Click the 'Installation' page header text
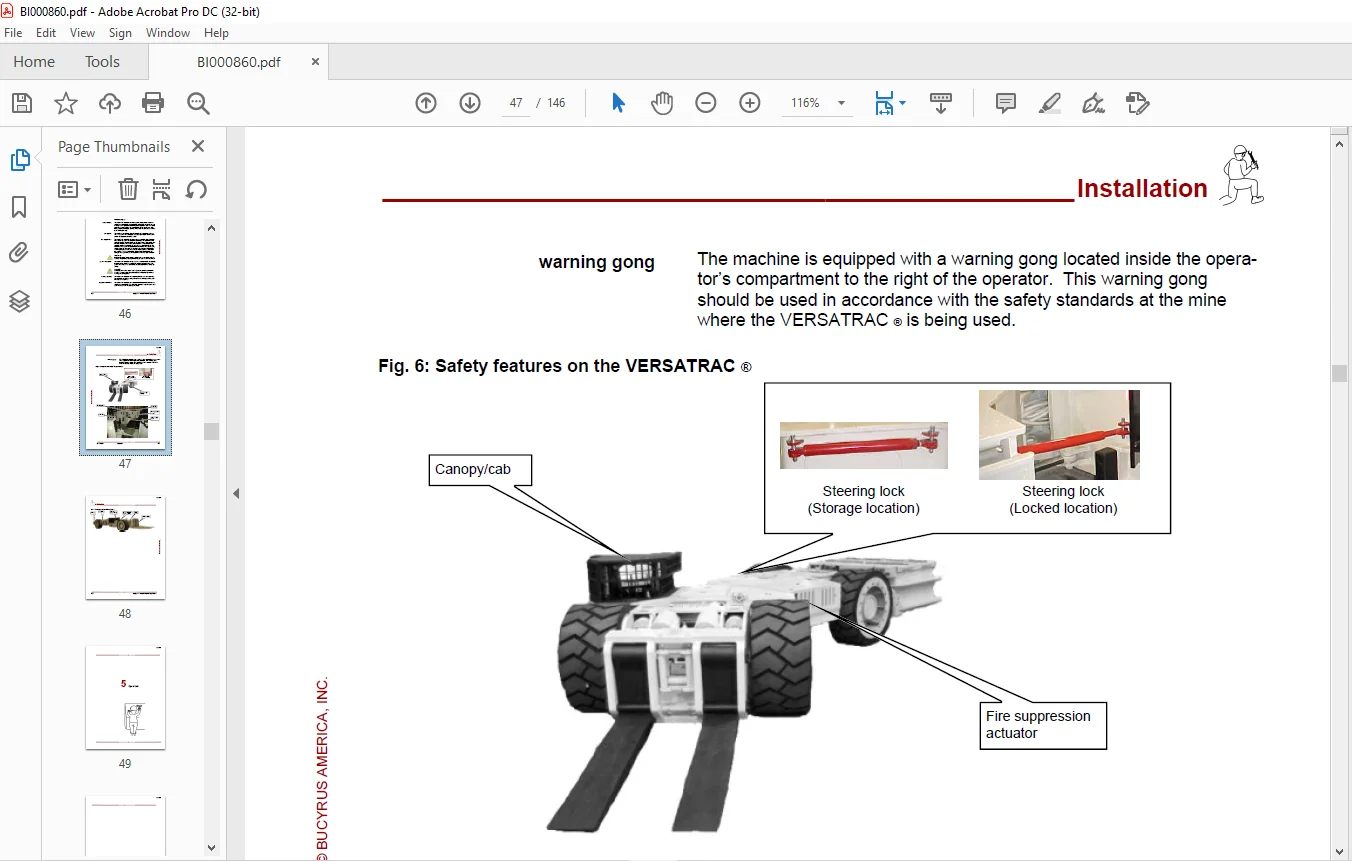This screenshot has width=1352, height=861. point(1142,188)
